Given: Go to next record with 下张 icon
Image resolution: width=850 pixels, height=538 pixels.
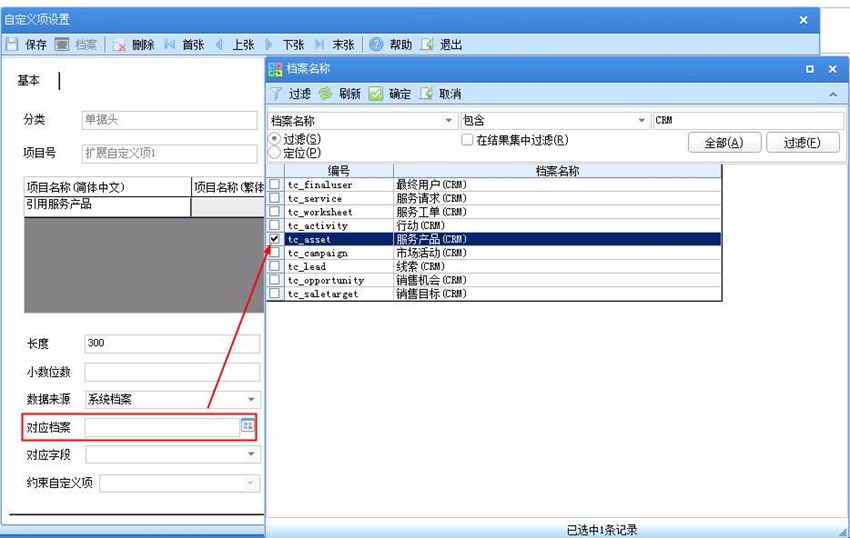Looking at the screenshot, I should coord(269,44).
